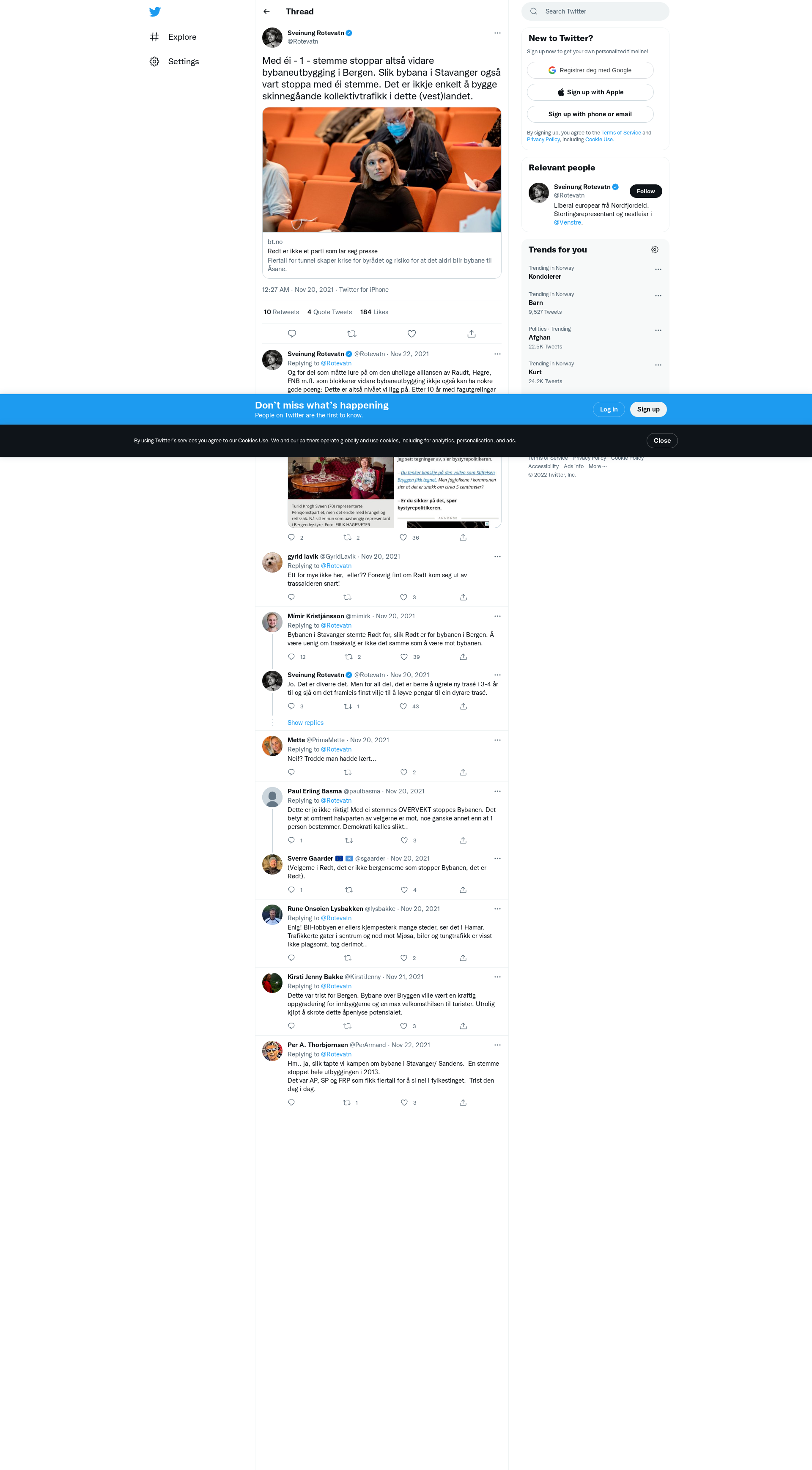This screenshot has width=812, height=1470.
Task: Focus the Search Twitter field
Action: point(595,11)
